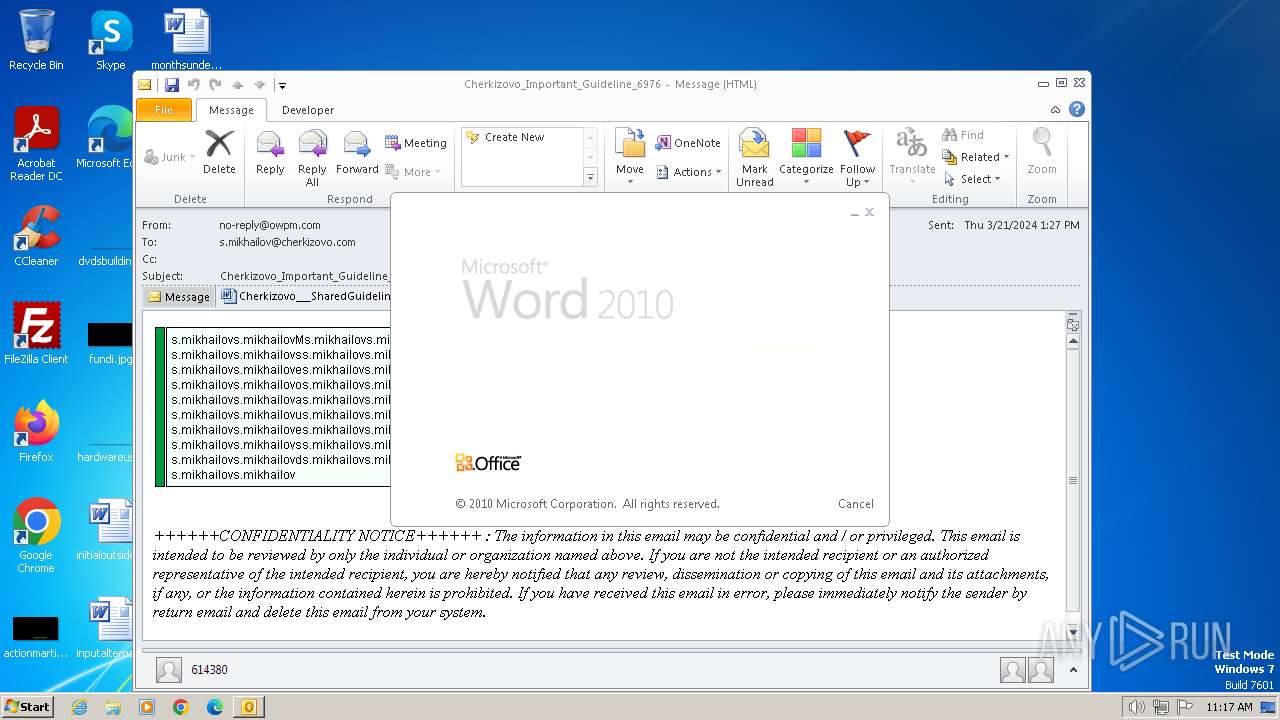Send message to OneNote
The image size is (1280, 720).
(x=688, y=143)
